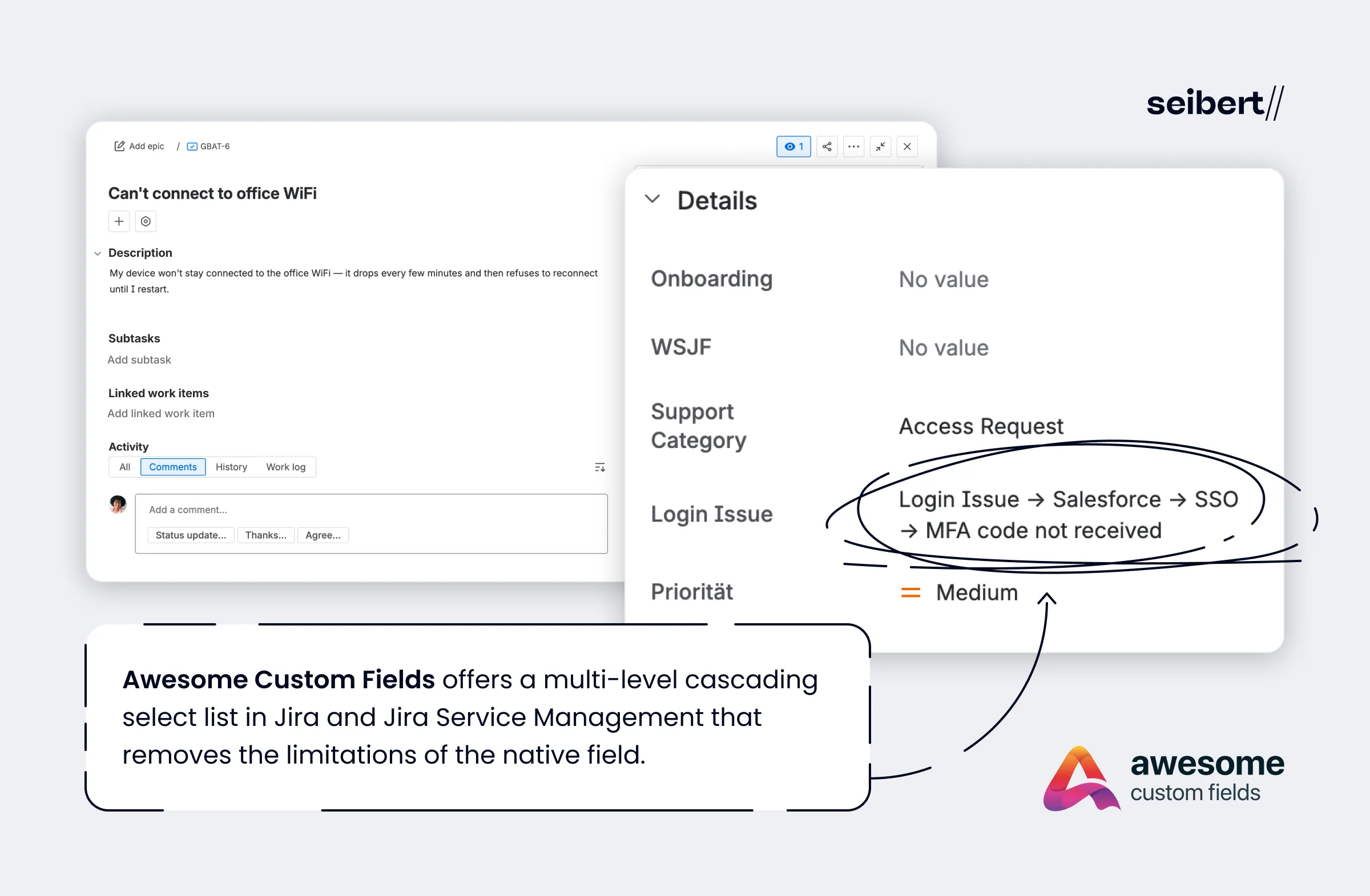The height and width of the screenshot is (896, 1370).
Task: Click the collapse view arrows icon
Action: point(880,147)
